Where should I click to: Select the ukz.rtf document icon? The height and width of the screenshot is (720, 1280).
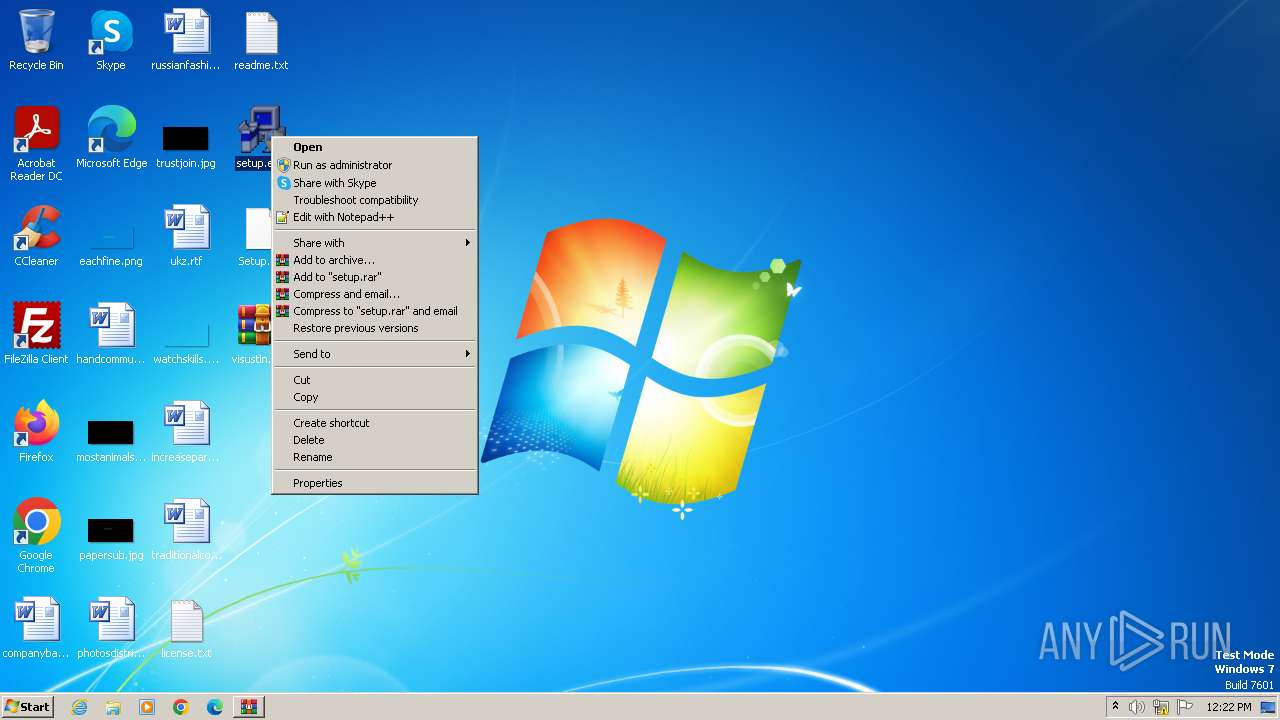pos(186,236)
